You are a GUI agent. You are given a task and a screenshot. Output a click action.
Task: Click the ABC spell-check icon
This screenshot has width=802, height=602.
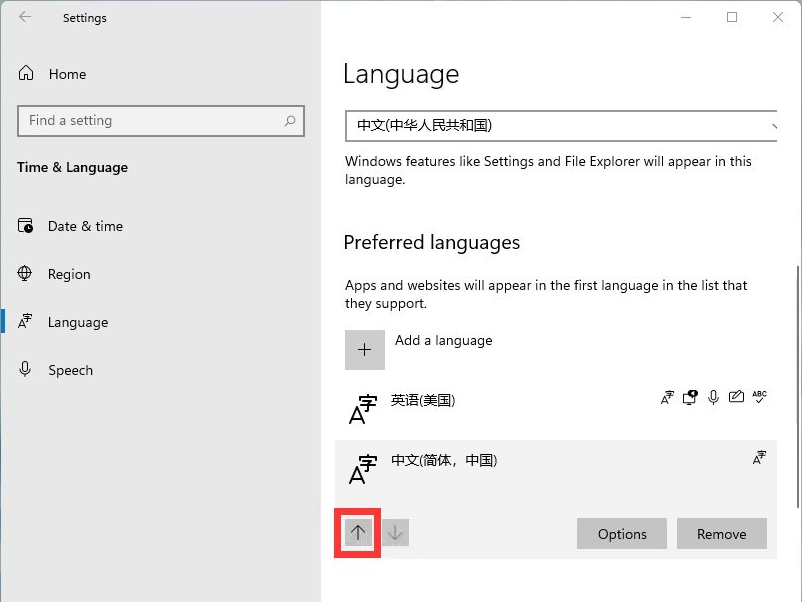point(759,397)
